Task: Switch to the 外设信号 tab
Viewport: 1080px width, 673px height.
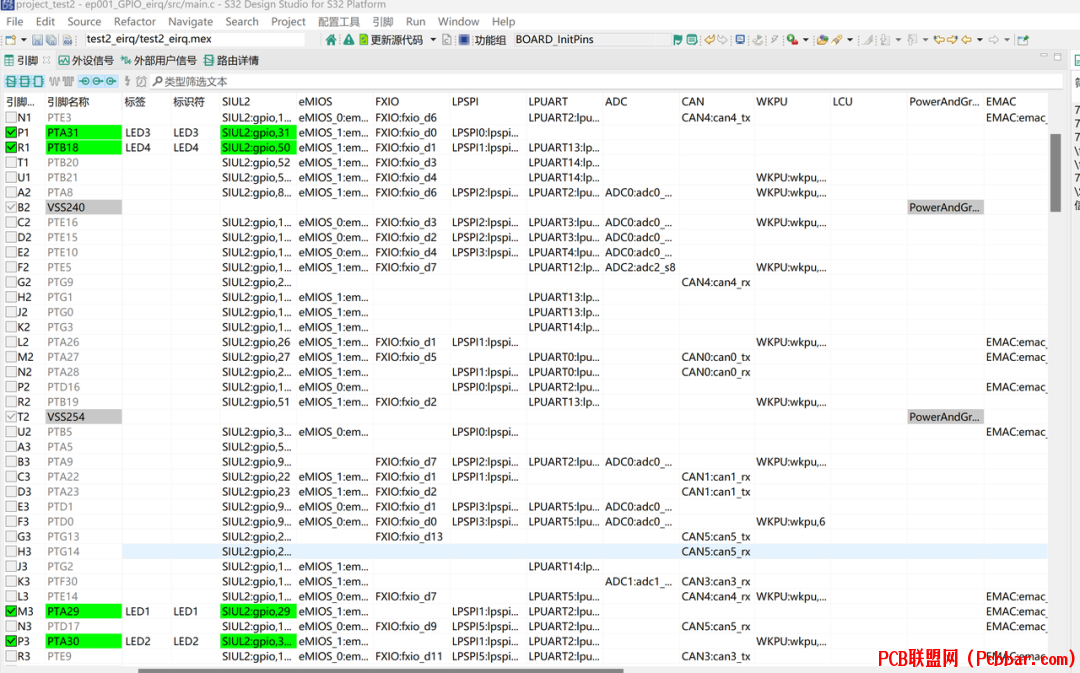Action: [86, 61]
